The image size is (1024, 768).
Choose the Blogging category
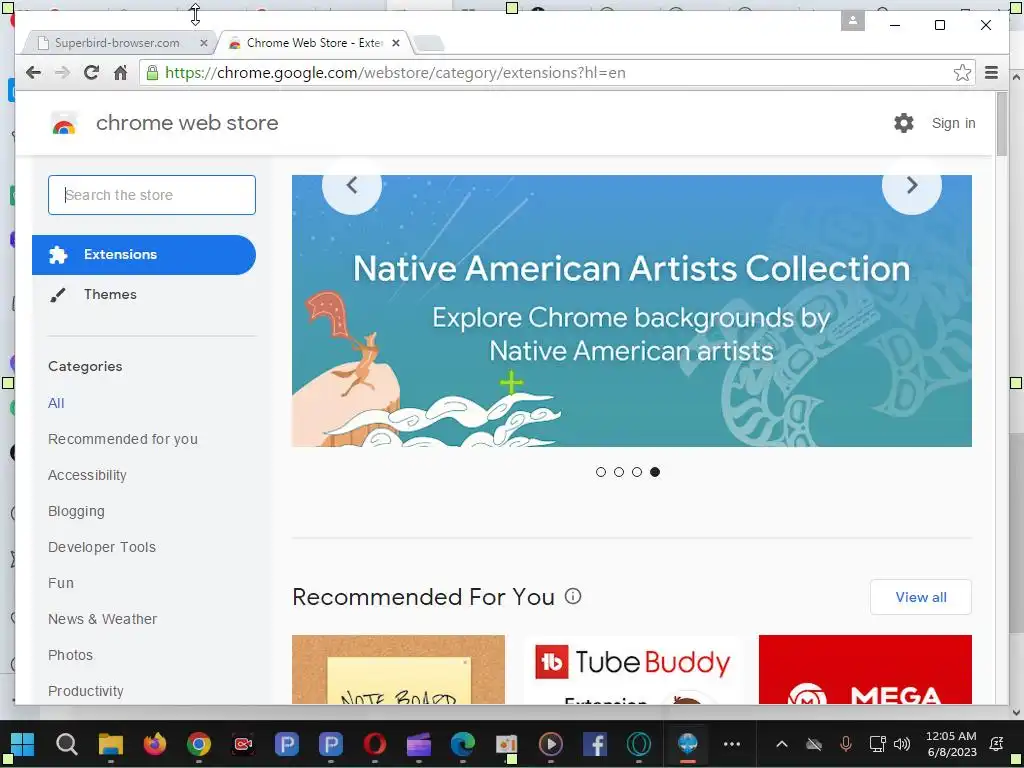pyautogui.click(x=76, y=511)
